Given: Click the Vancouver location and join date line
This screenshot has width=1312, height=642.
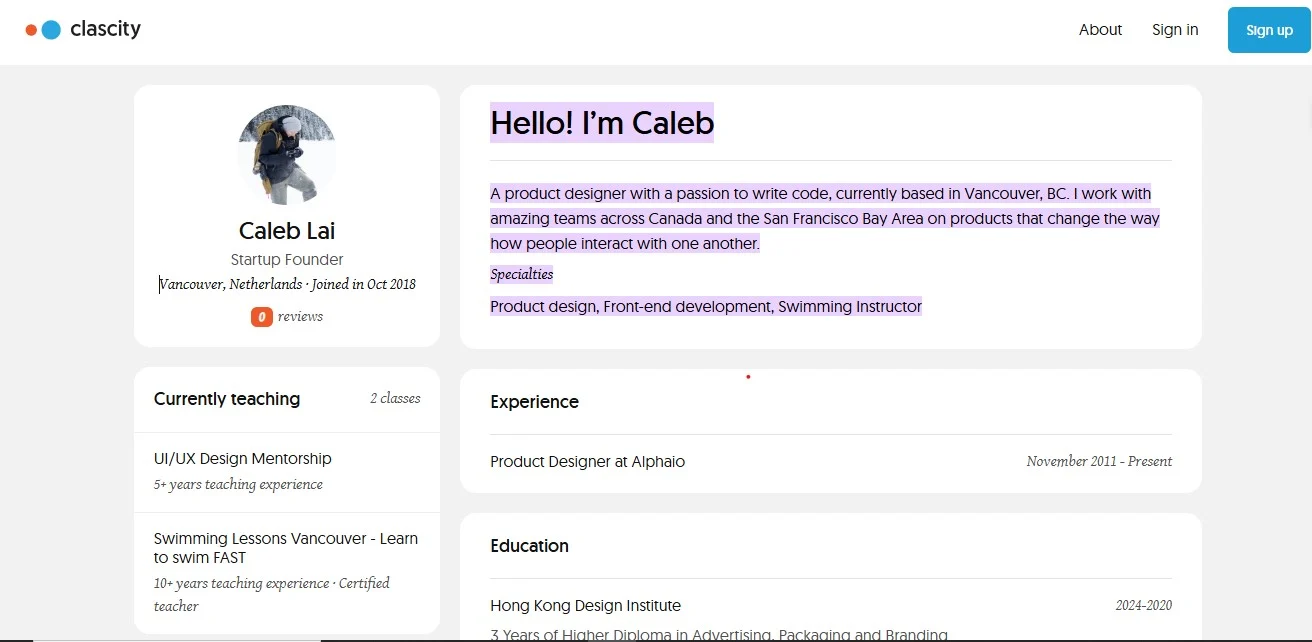Looking at the screenshot, I should point(288,285).
